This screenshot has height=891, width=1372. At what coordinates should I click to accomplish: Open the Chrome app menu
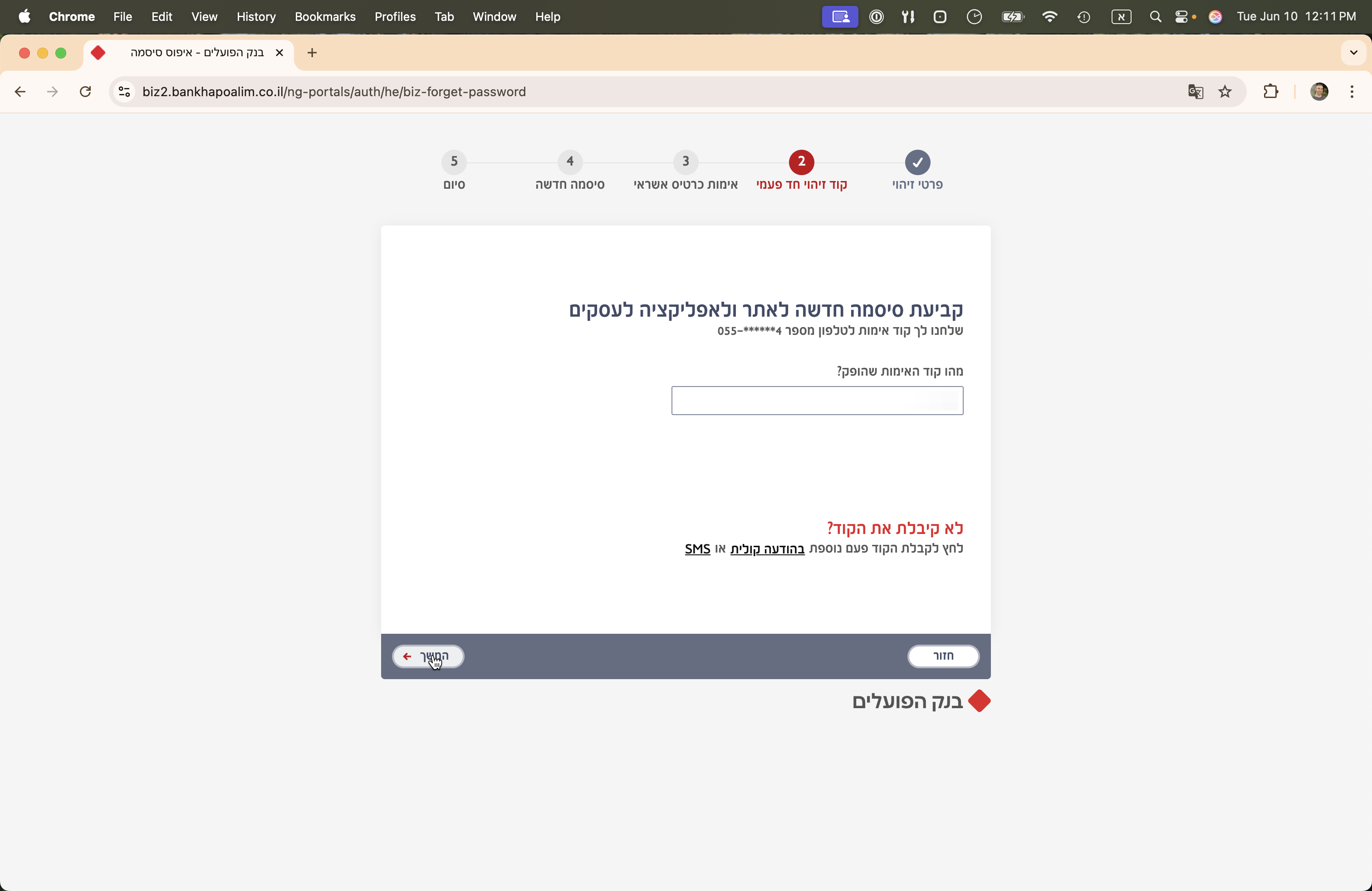pos(72,17)
